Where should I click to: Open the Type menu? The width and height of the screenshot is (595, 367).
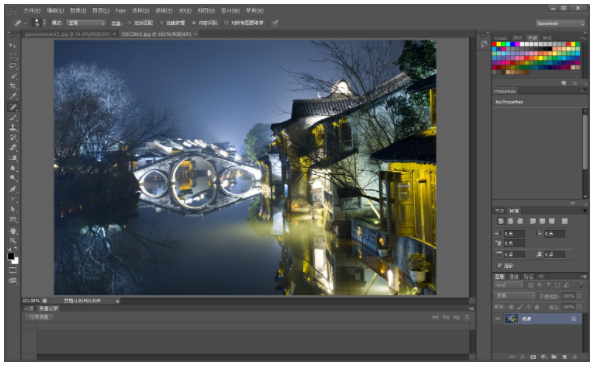pos(121,11)
